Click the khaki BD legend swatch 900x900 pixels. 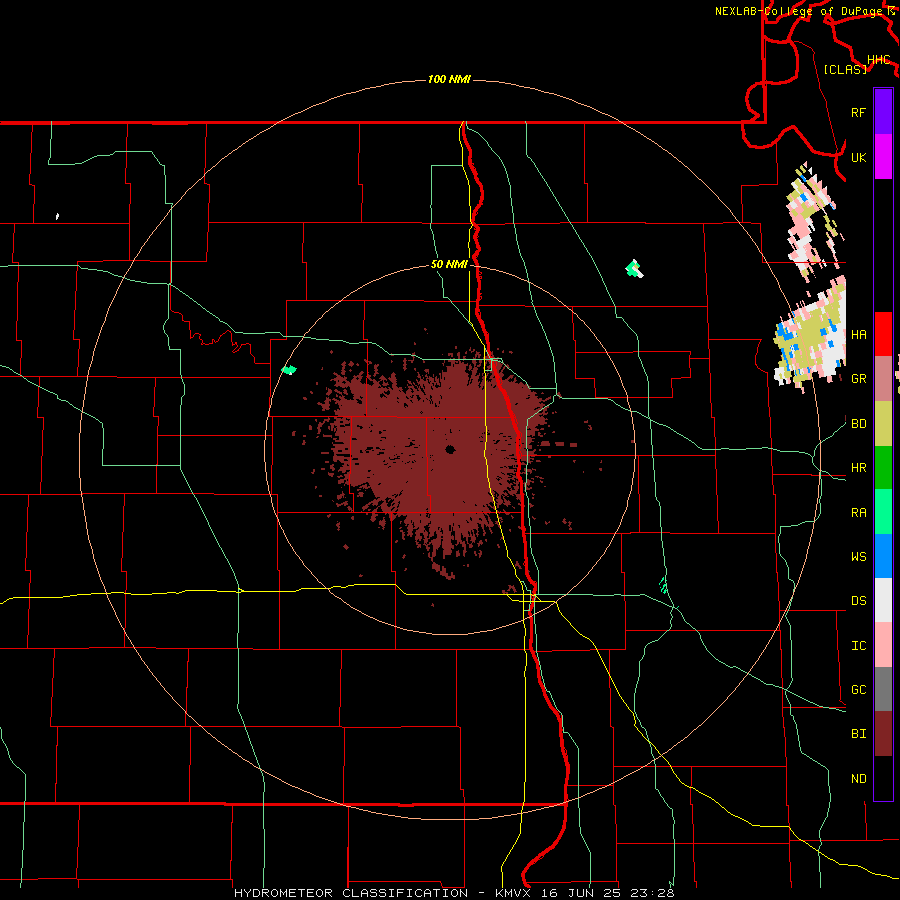click(883, 423)
